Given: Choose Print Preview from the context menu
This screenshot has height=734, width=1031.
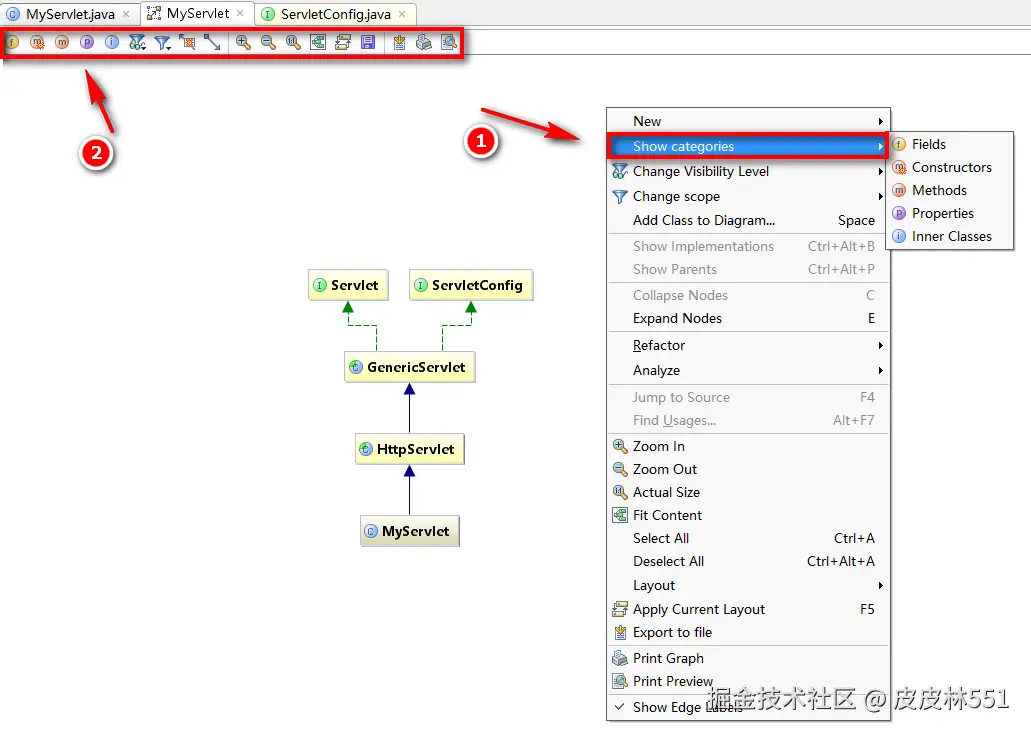Looking at the screenshot, I should [x=748, y=681].
